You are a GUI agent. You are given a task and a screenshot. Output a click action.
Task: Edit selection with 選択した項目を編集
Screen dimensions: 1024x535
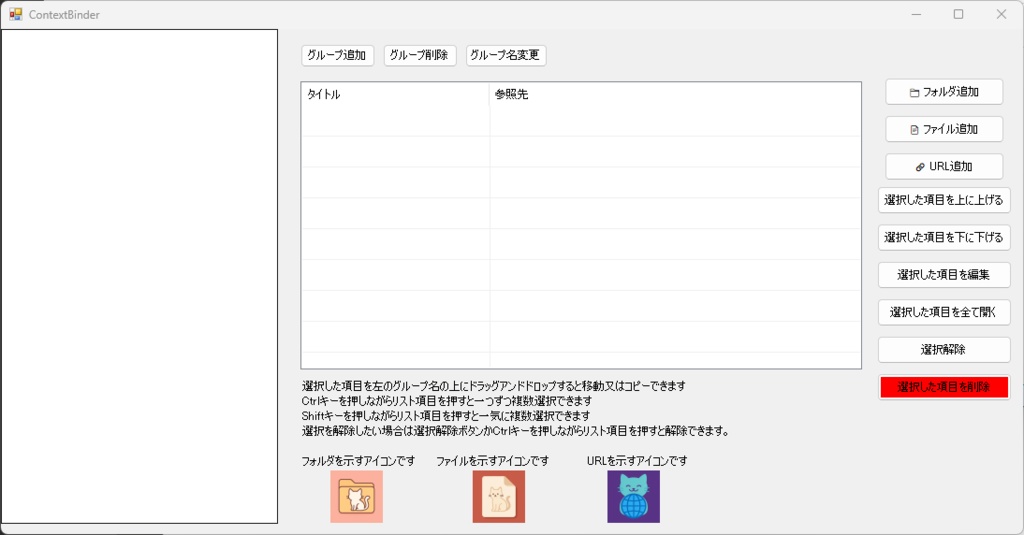pyautogui.click(x=944, y=275)
